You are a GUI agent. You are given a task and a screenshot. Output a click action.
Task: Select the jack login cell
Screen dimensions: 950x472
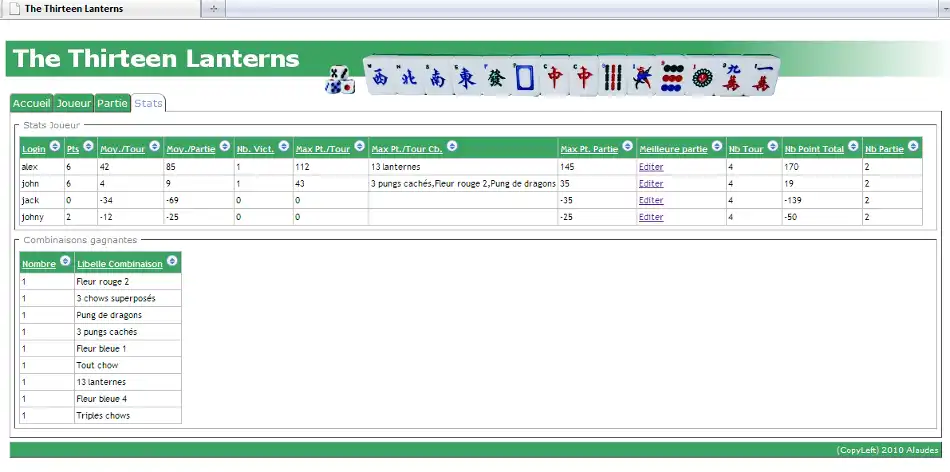click(42, 200)
